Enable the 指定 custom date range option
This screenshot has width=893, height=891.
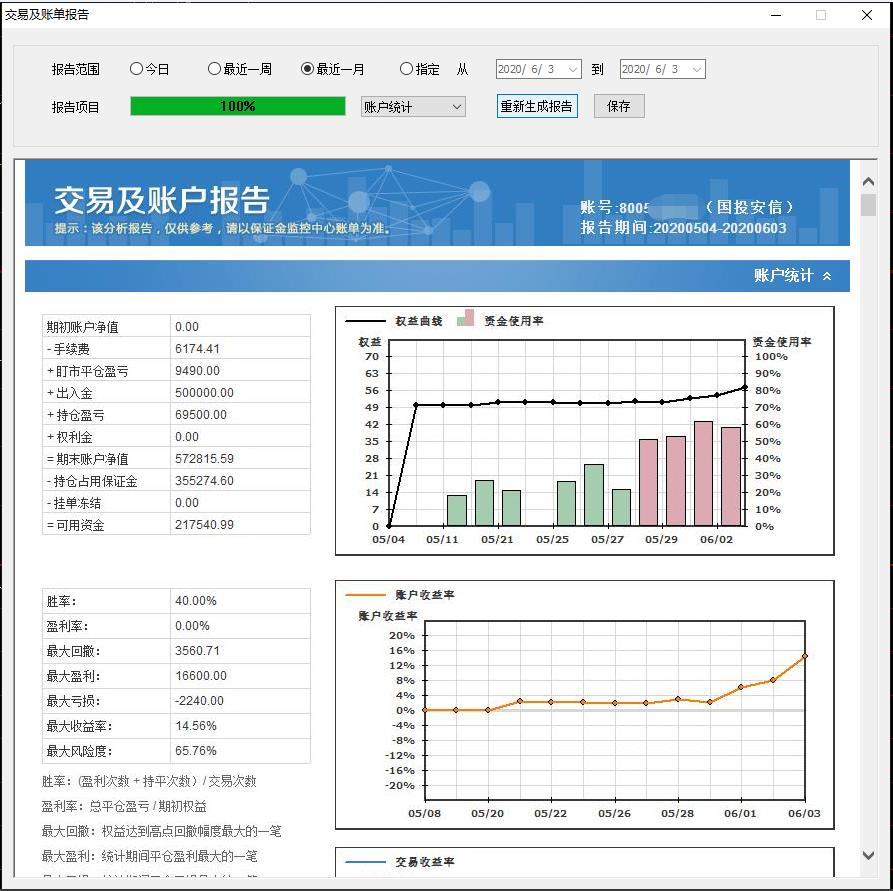(x=406, y=68)
